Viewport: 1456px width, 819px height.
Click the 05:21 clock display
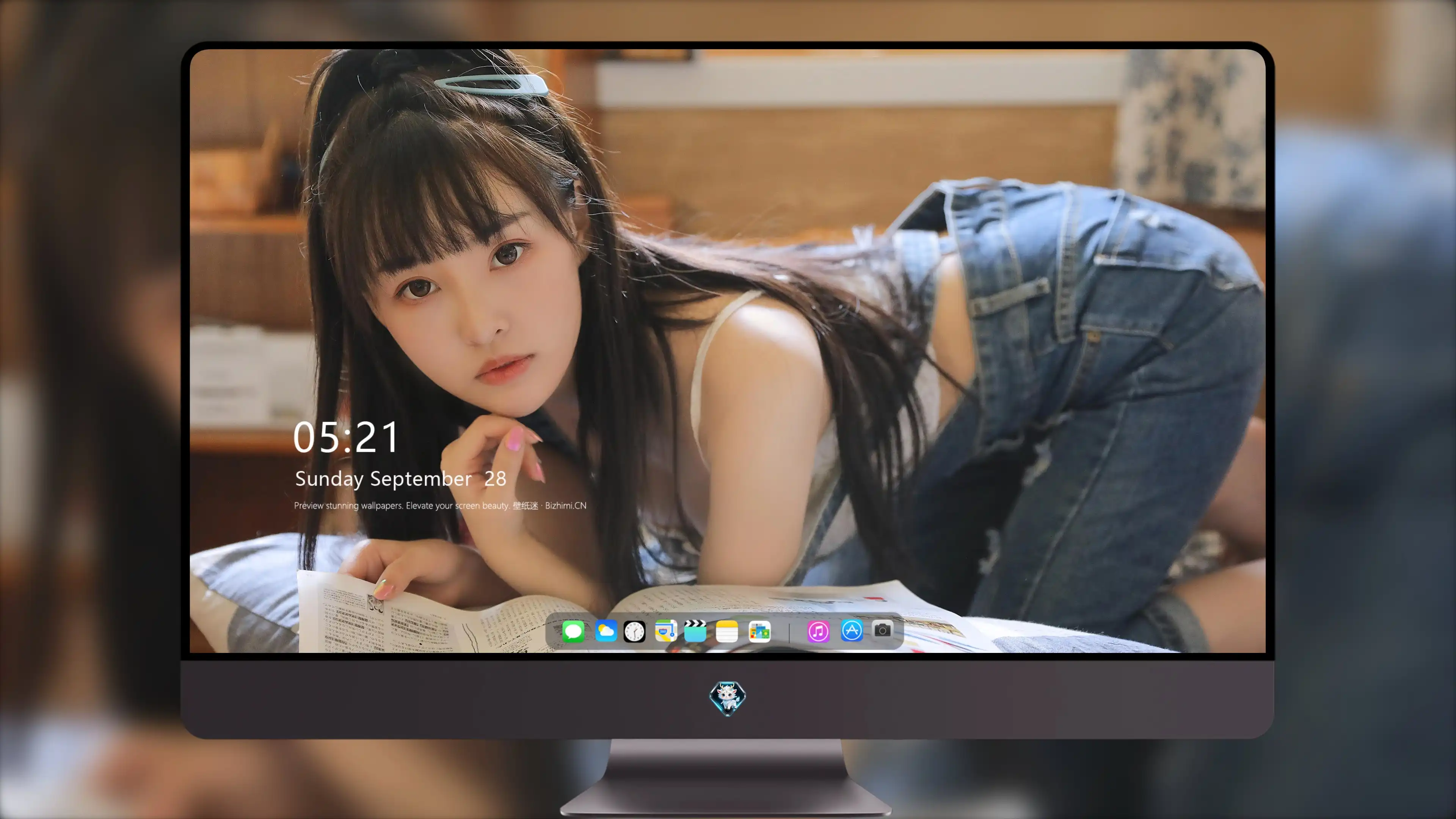(346, 437)
